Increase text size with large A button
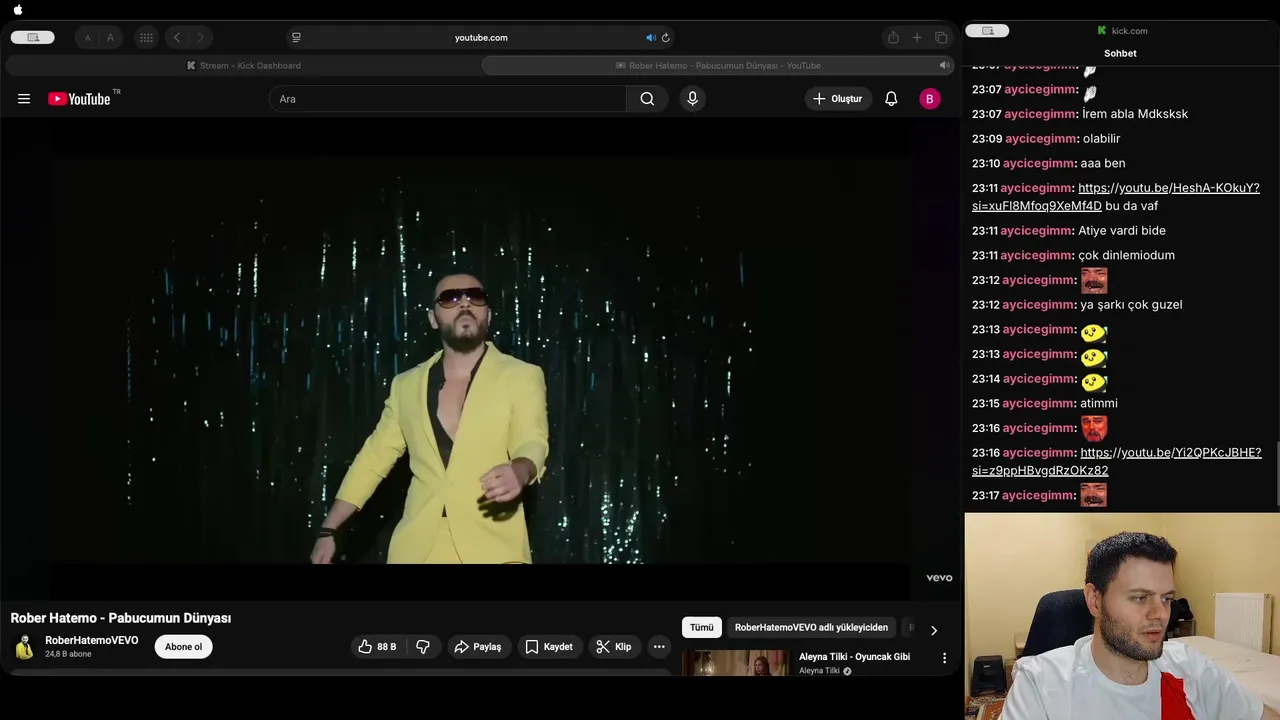Viewport: 1280px width, 720px height. 110,38
